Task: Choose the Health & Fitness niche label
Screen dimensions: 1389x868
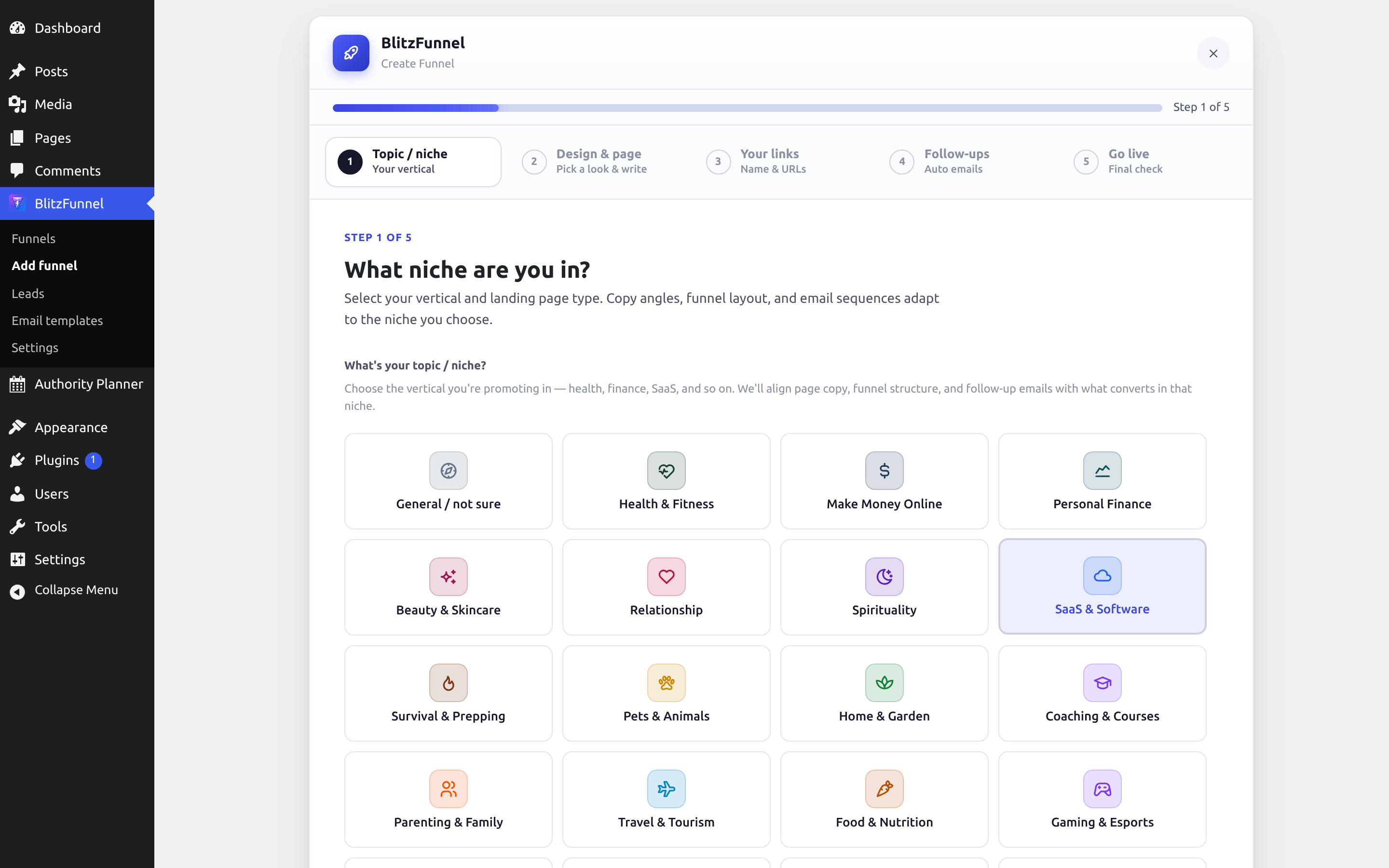Action: pyautogui.click(x=666, y=503)
